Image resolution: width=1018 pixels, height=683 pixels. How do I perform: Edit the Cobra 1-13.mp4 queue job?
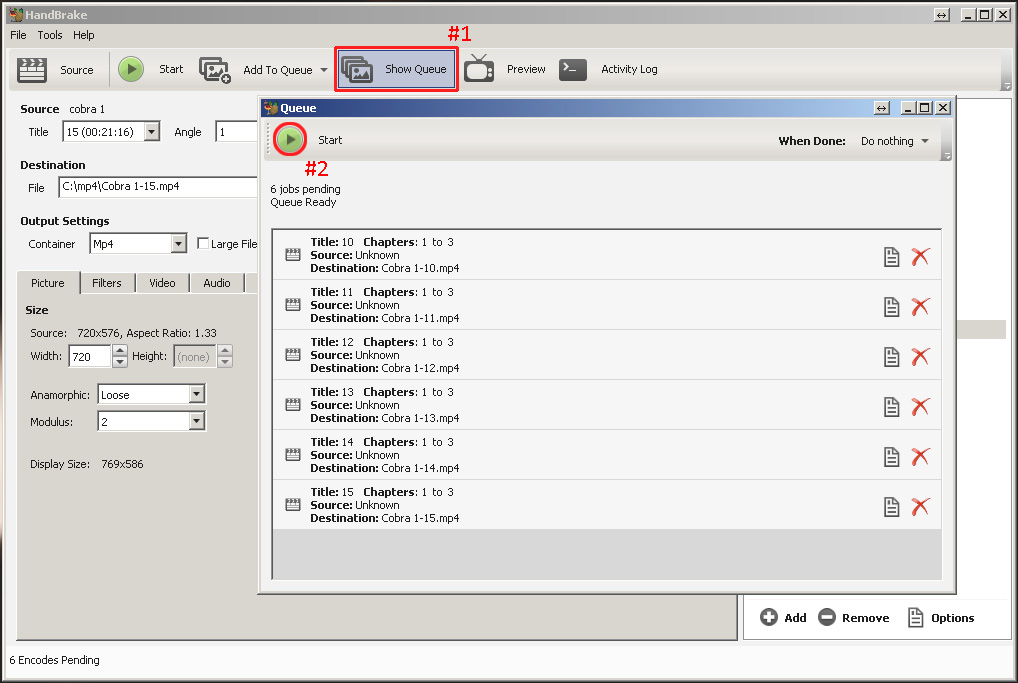pyautogui.click(x=891, y=407)
